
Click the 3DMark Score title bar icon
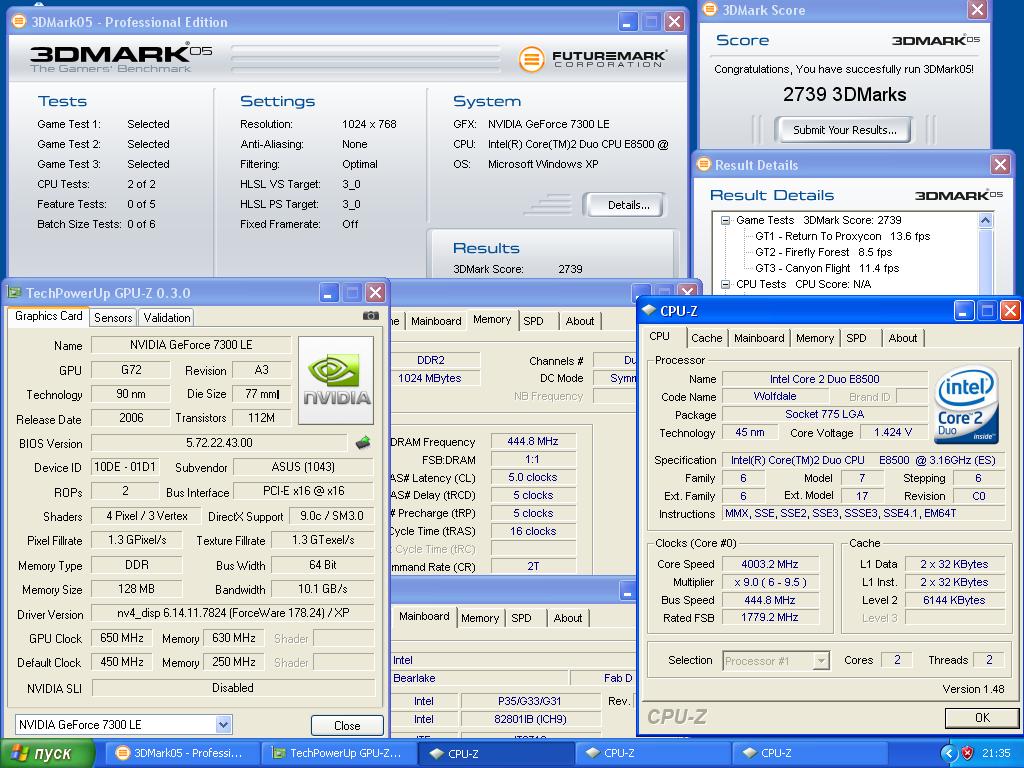pos(711,10)
